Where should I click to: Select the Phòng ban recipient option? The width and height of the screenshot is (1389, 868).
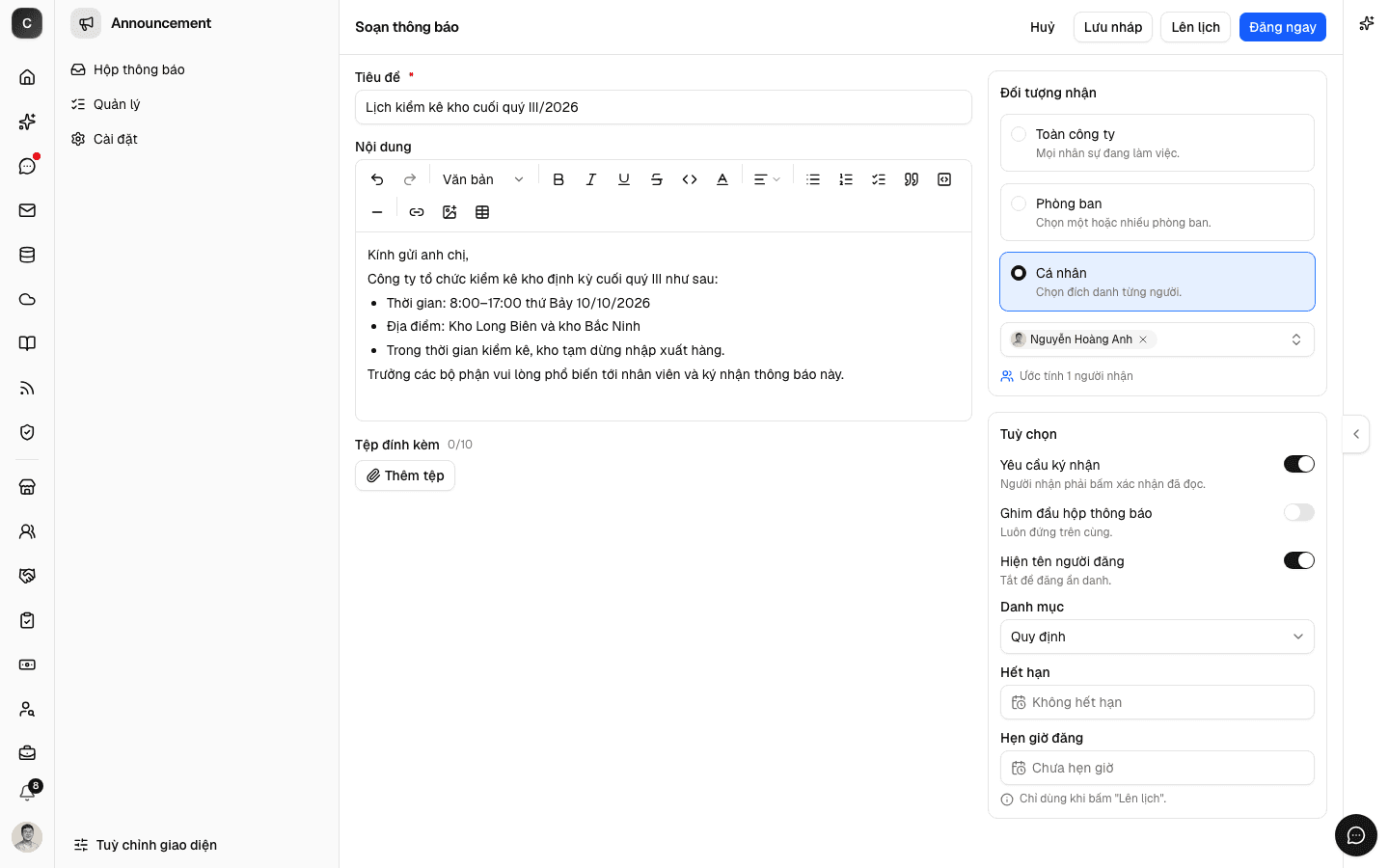tap(1157, 212)
